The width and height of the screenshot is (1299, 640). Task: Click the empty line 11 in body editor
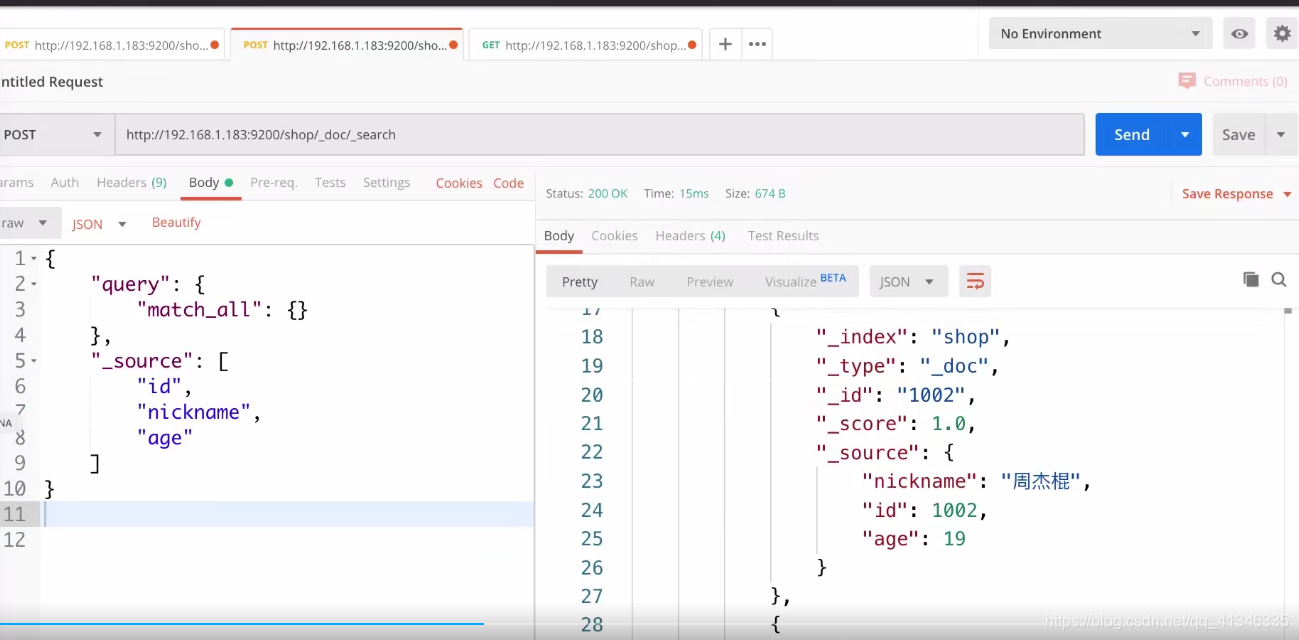tap(288, 514)
